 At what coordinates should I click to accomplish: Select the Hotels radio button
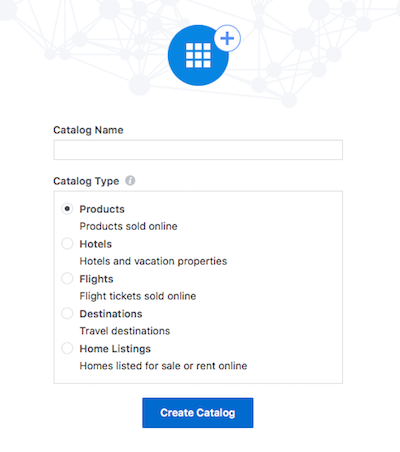[67, 244]
